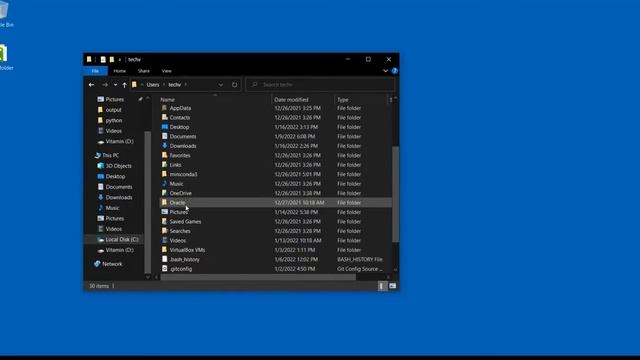Select the Searches folder

(x=180, y=231)
